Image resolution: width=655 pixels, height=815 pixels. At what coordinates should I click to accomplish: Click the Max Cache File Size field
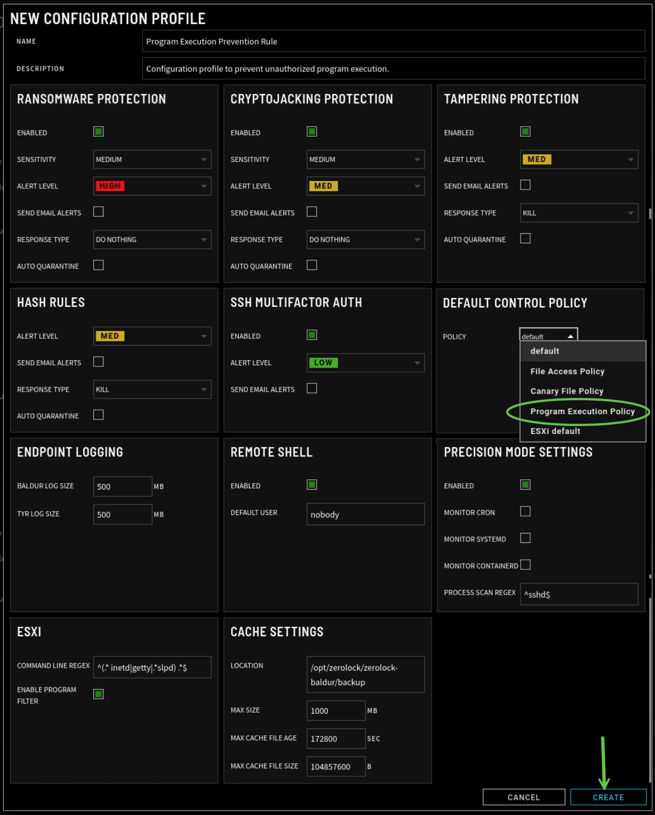336,766
